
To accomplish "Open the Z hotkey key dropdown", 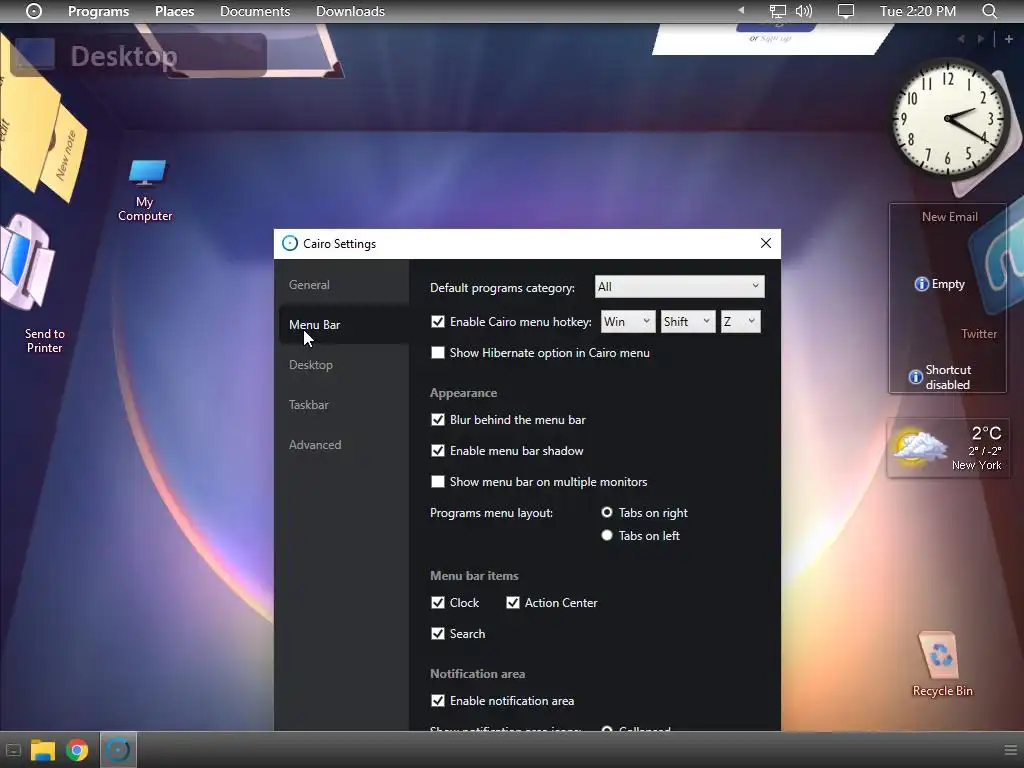I will pyautogui.click(x=741, y=321).
